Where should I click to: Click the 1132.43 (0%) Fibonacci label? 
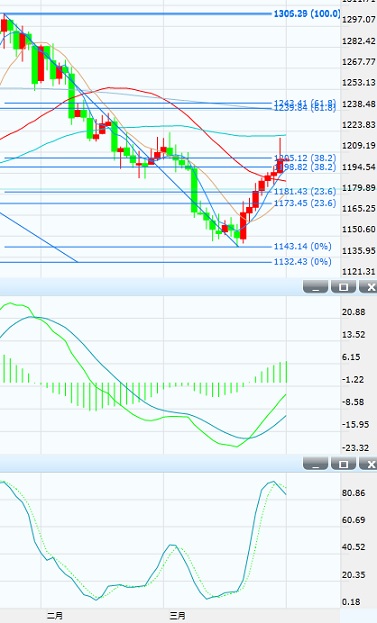tap(302, 261)
